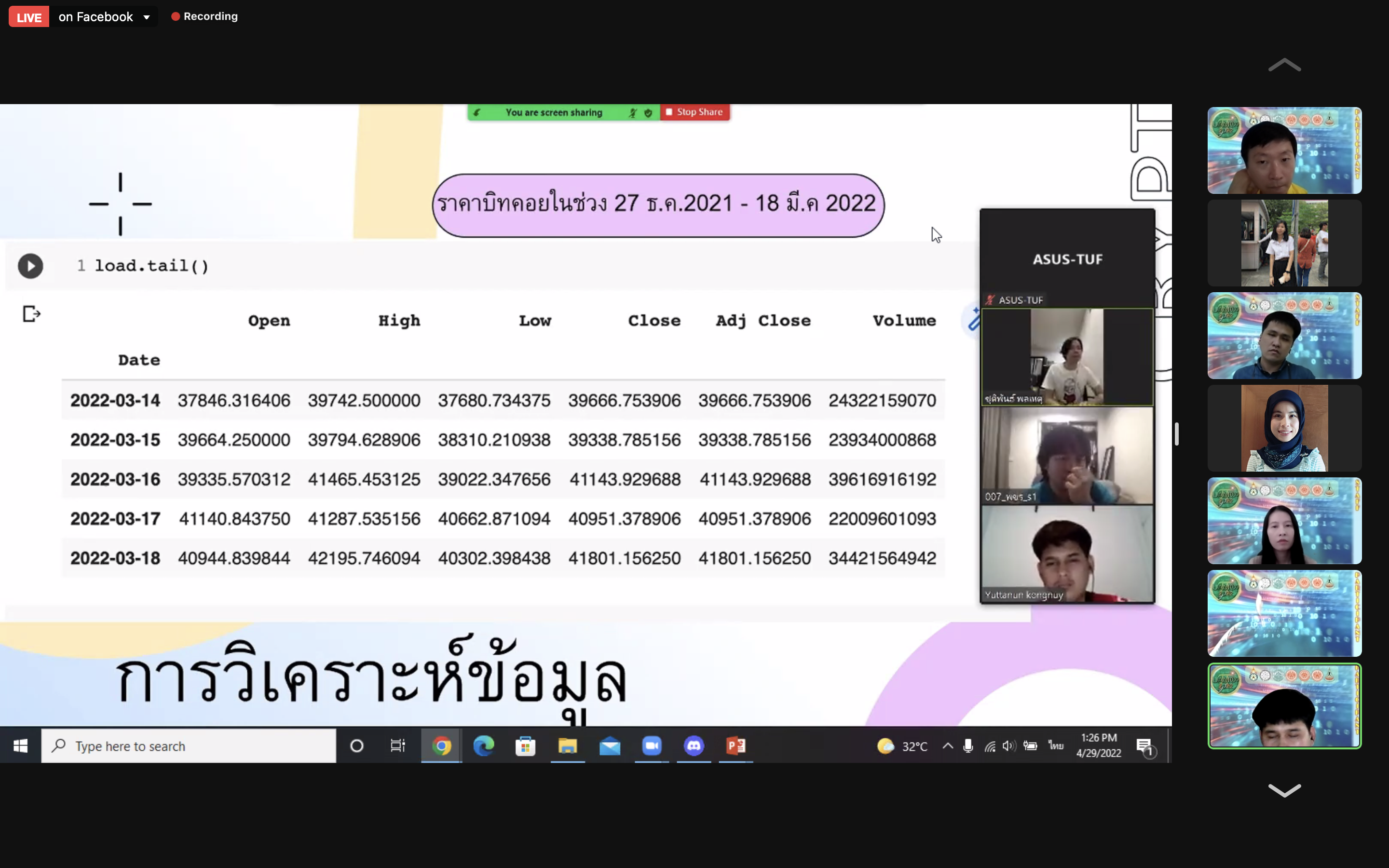1389x868 pixels.
Task: Open the Windows Start menu
Action: click(x=21, y=746)
